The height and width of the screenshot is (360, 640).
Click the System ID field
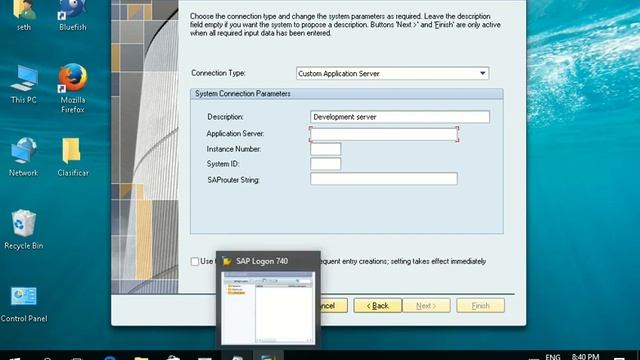click(x=325, y=164)
